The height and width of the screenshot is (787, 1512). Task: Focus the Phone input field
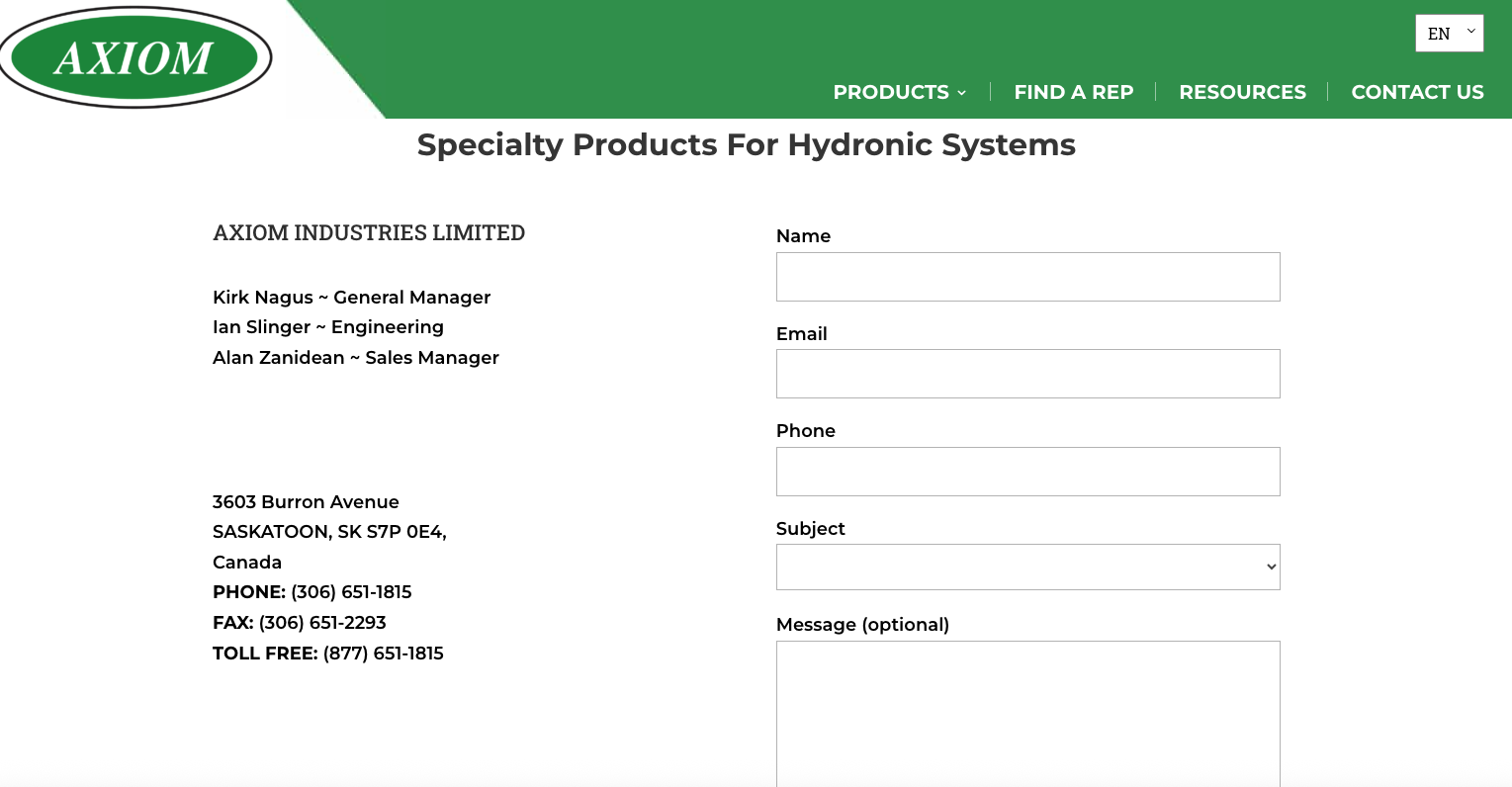[1028, 472]
